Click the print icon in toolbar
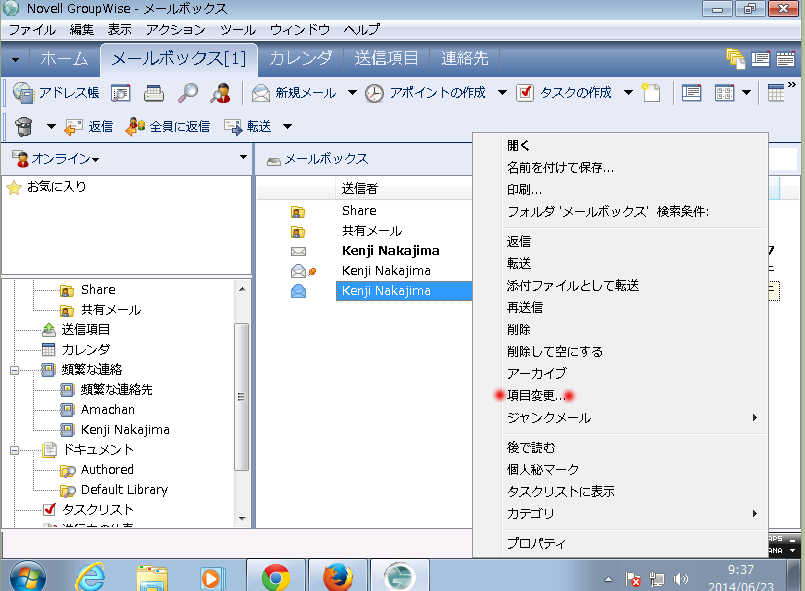This screenshot has height=591, width=805. coord(154,93)
